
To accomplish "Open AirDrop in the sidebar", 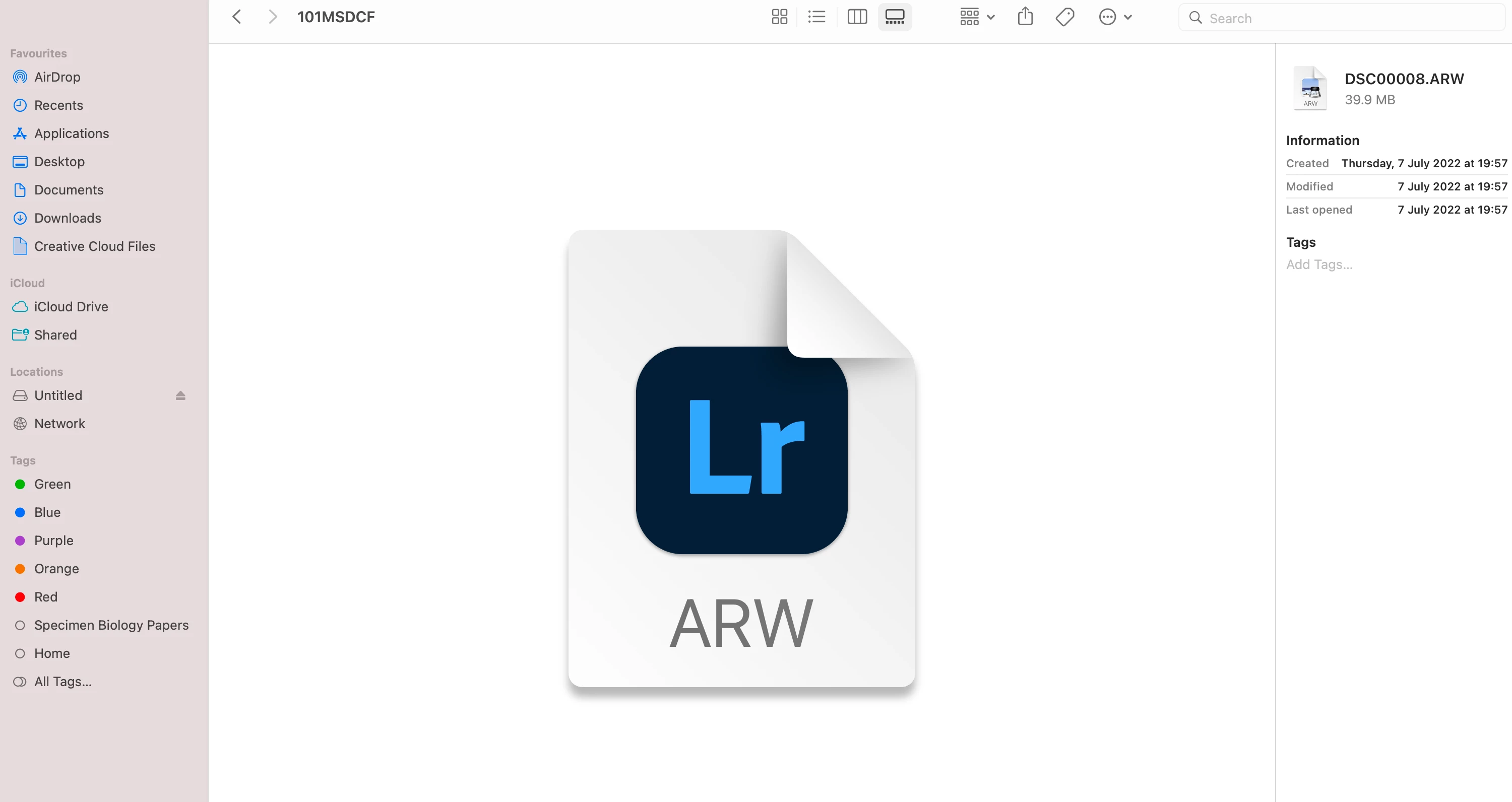I will coord(57,77).
